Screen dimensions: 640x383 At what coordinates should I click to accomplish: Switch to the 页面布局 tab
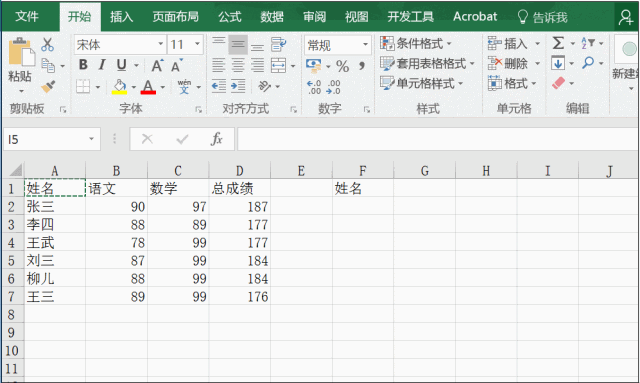pos(176,17)
